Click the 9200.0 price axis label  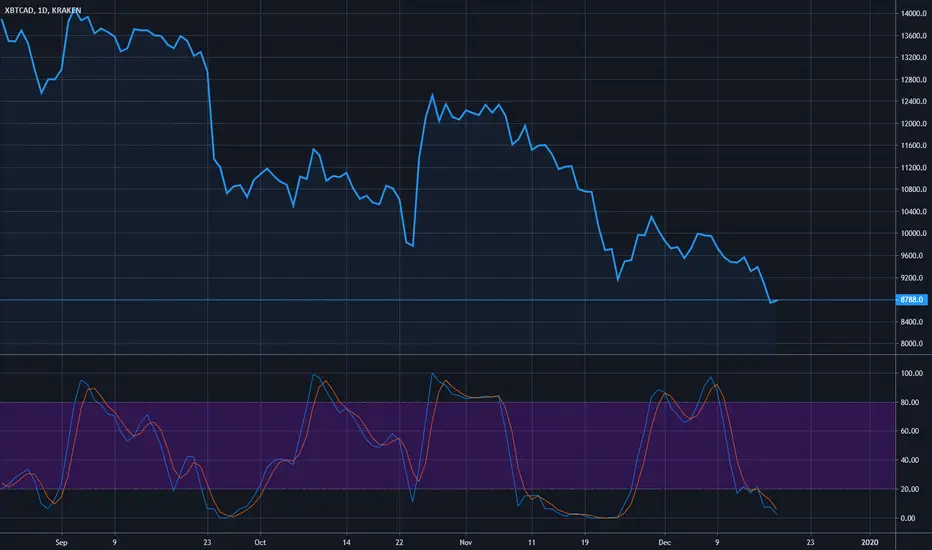click(913, 278)
